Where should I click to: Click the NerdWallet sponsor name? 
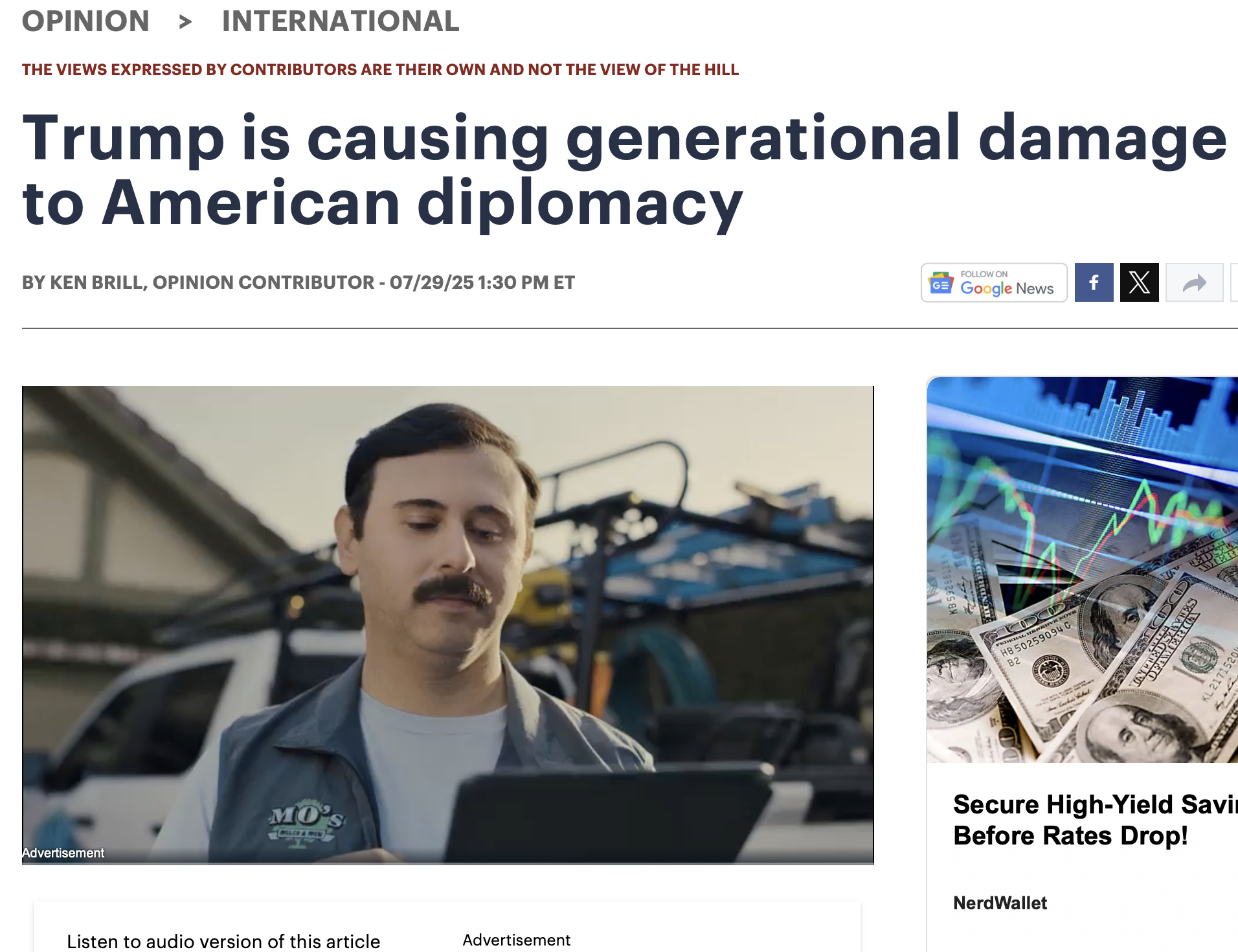[x=1000, y=903]
